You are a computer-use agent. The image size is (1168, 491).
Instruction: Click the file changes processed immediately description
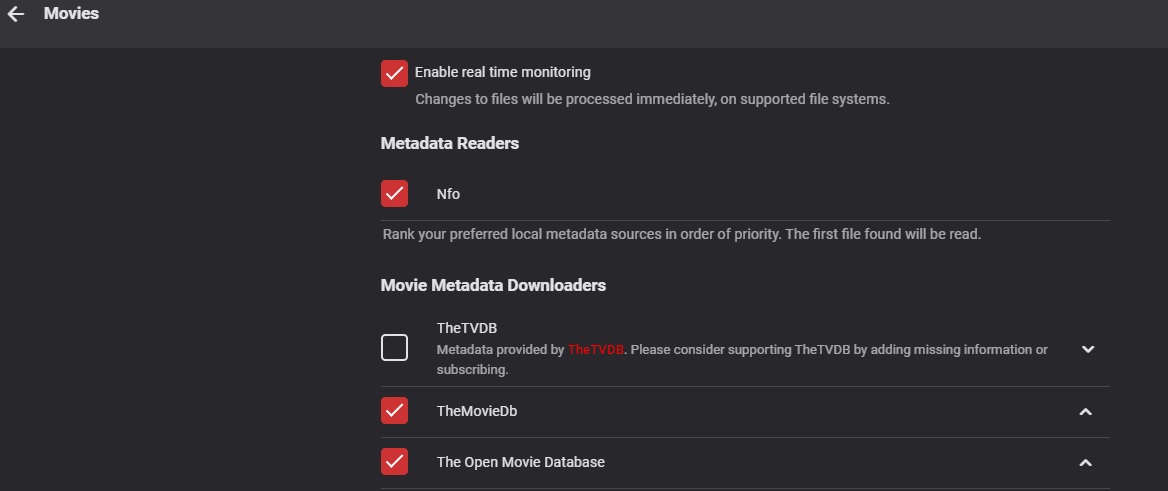point(651,99)
